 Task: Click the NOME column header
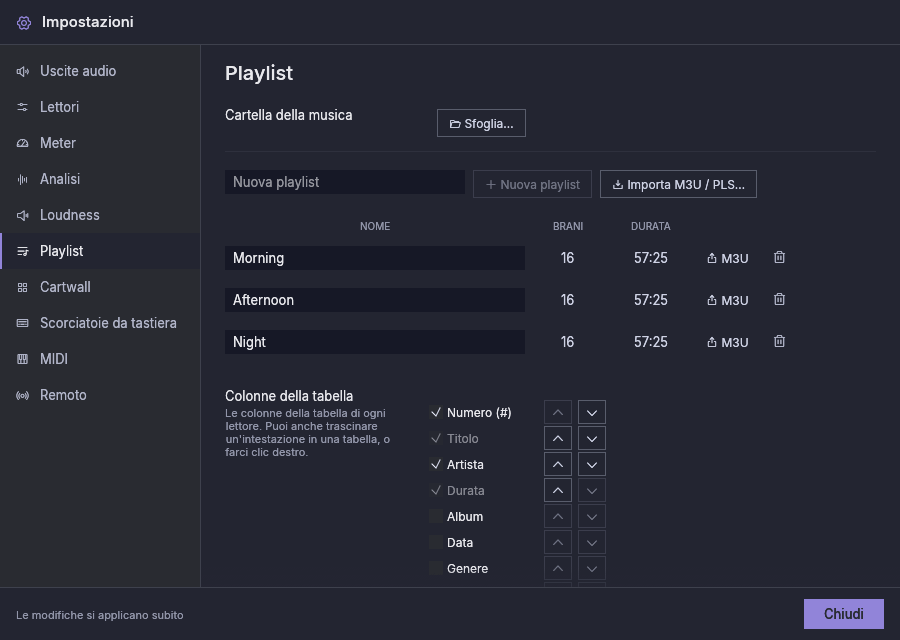[375, 226]
